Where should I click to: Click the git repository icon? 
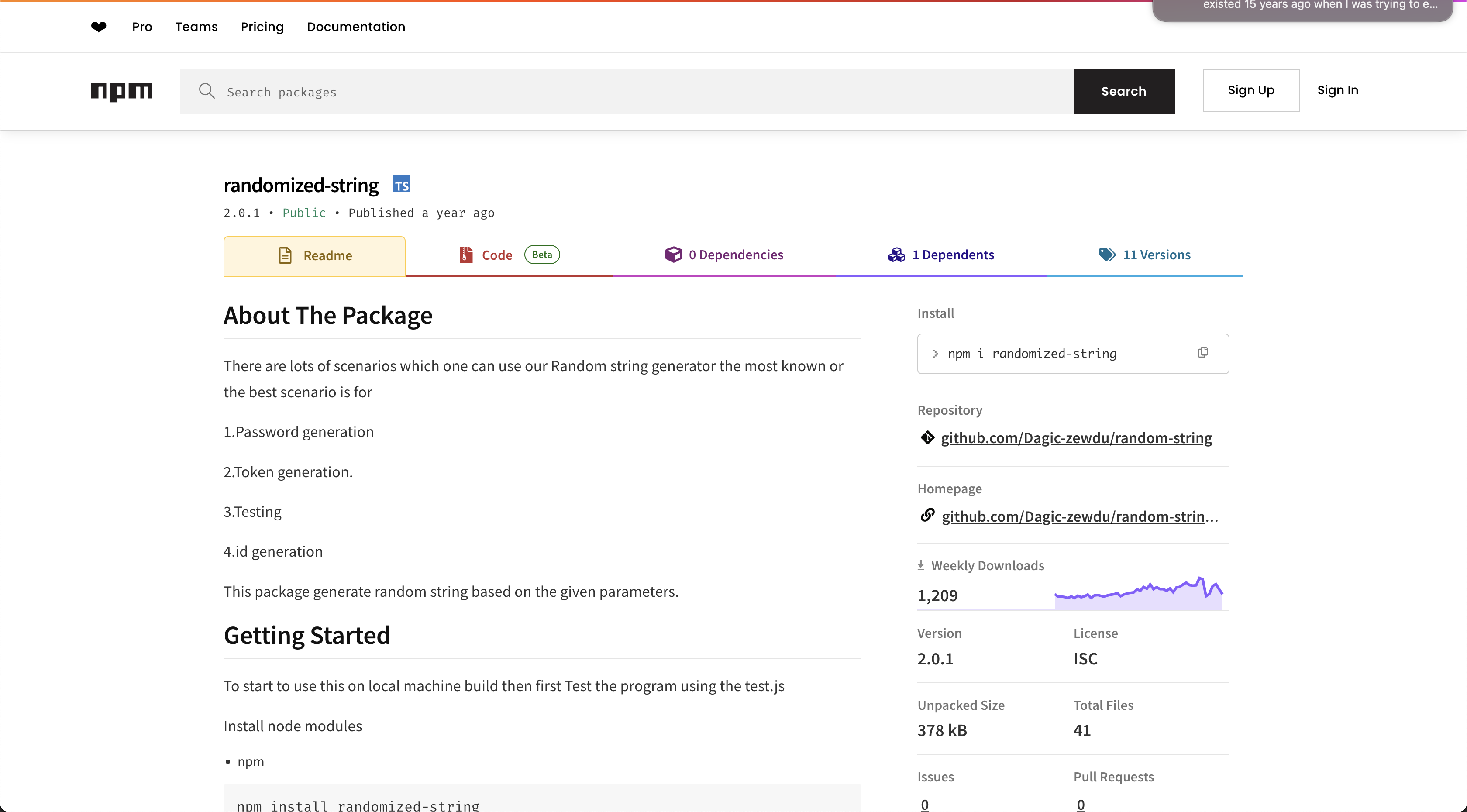[927, 437]
